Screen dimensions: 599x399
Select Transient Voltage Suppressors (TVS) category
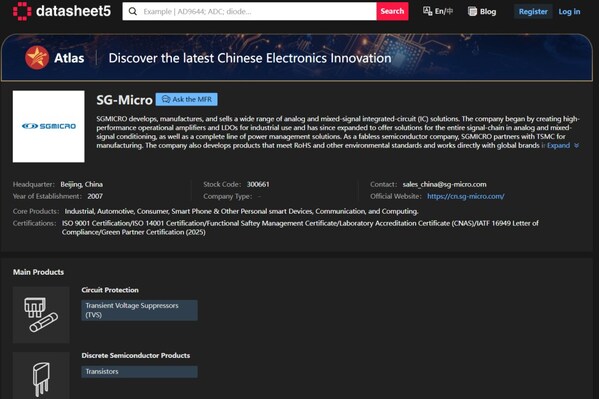coord(139,310)
